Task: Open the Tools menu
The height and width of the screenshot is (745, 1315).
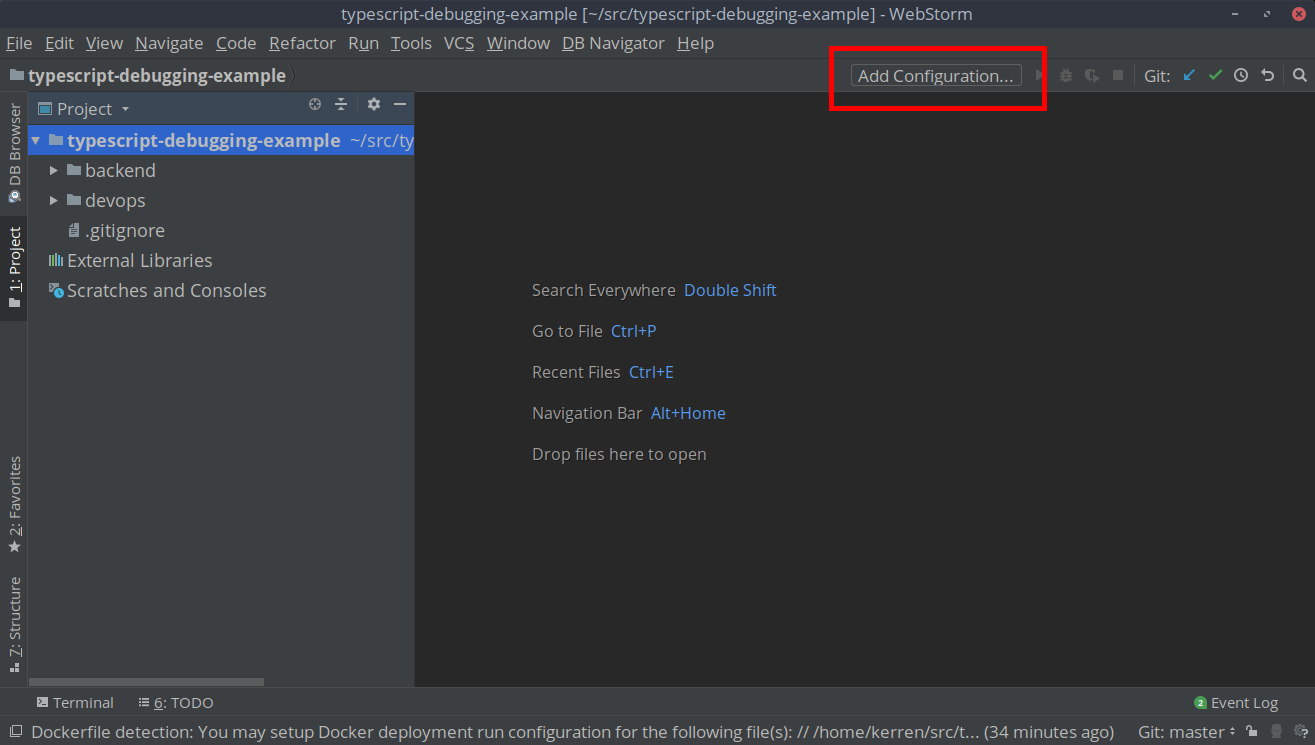Action: [411, 43]
